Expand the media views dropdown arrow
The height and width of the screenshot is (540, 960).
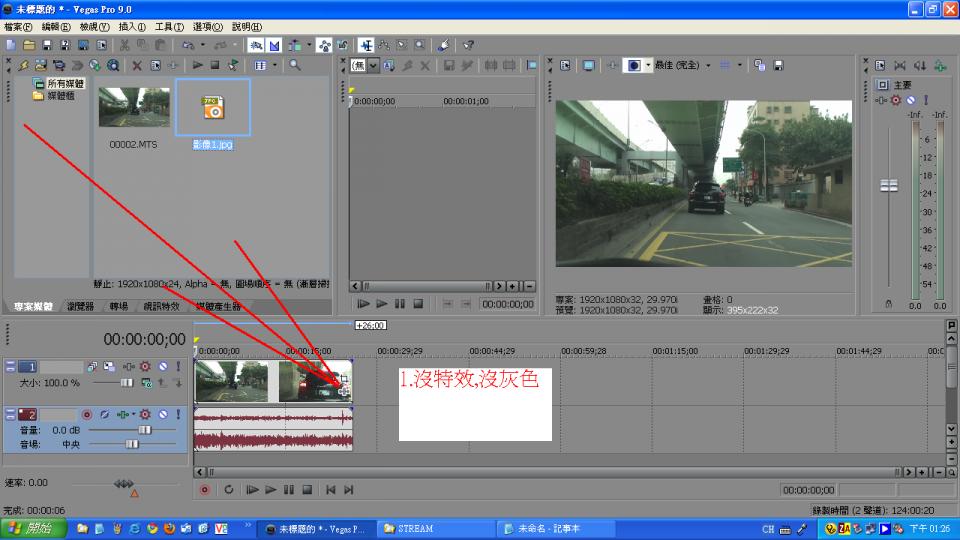274,65
